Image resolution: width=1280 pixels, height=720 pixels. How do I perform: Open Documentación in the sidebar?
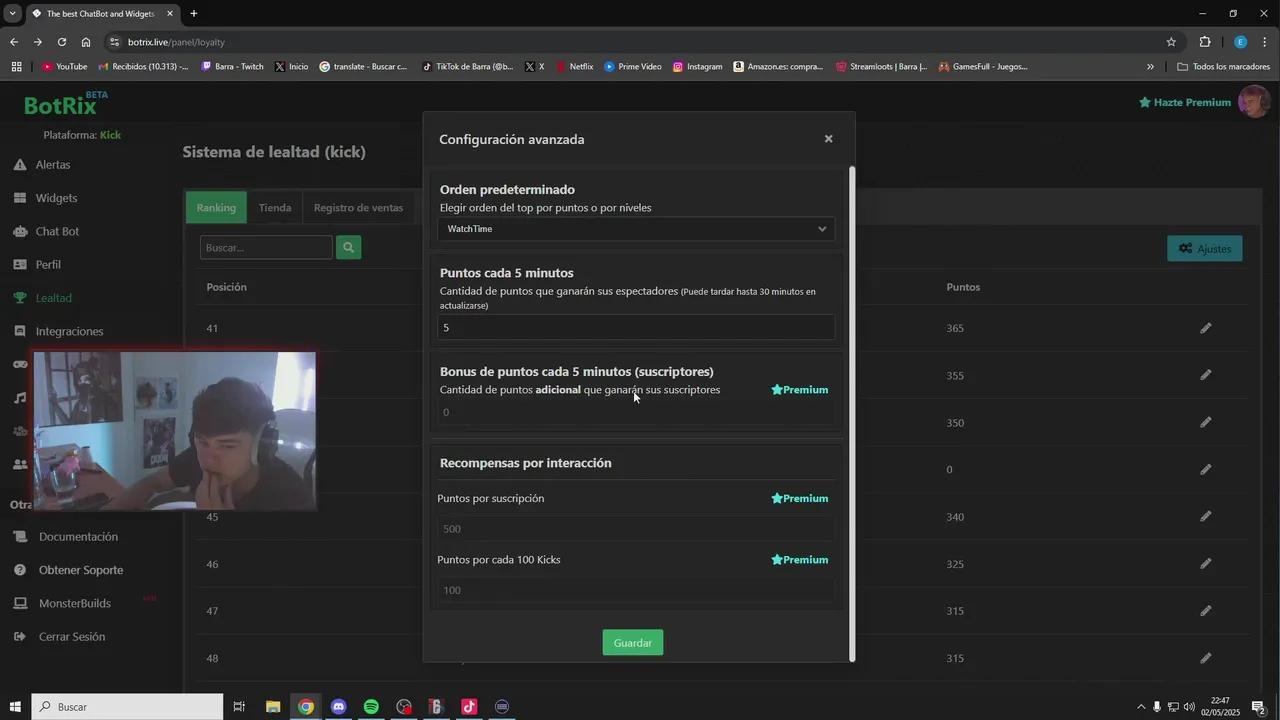click(x=78, y=537)
